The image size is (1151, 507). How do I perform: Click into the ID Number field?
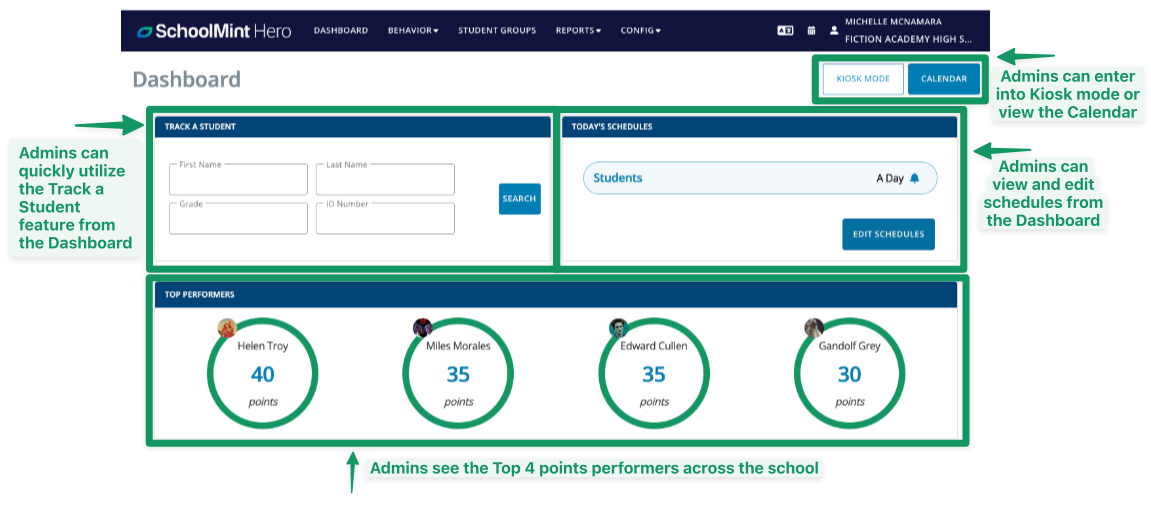(385, 219)
